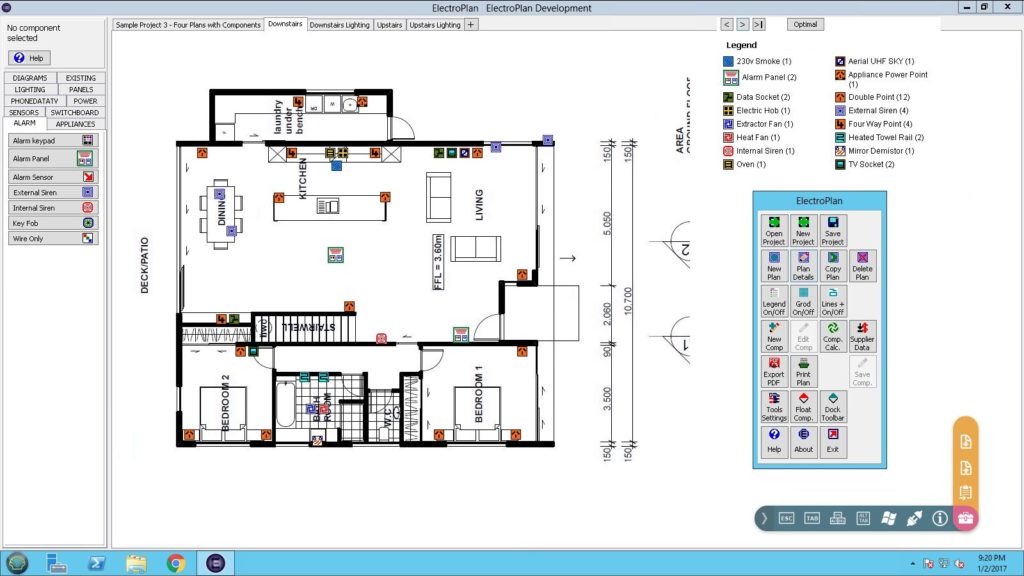Save the project via Save Project icon
The image size is (1024, 576).
pos(832,231)
